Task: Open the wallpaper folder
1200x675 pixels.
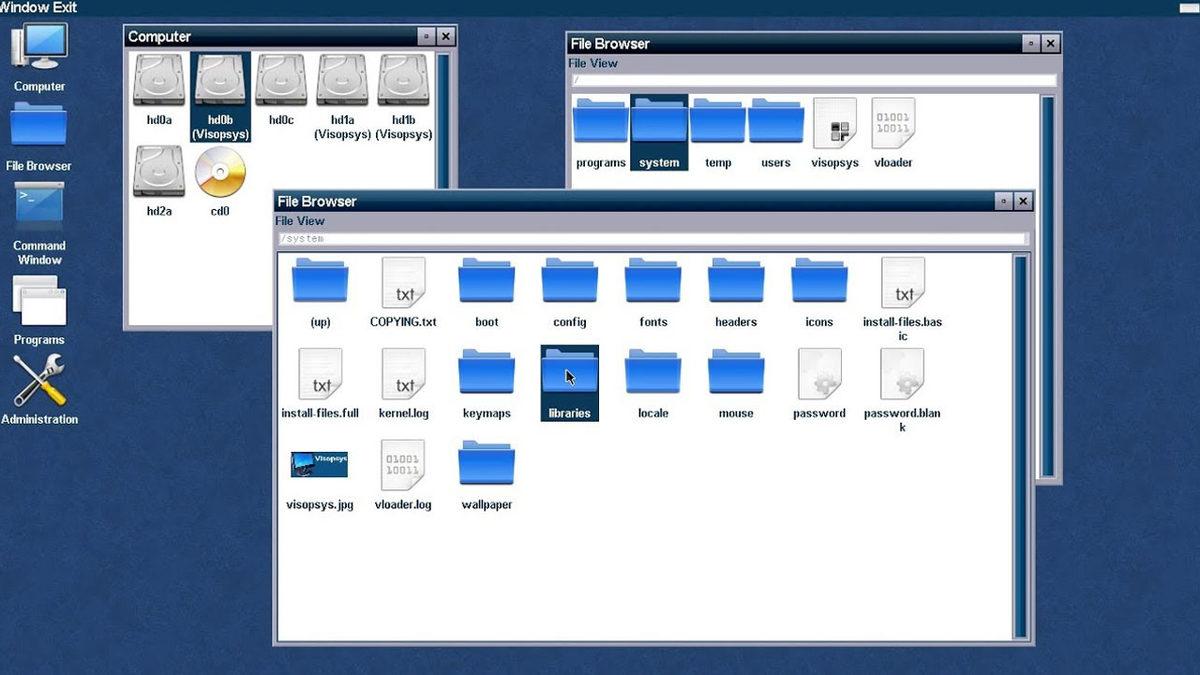Action: click(x=486, y=466)
